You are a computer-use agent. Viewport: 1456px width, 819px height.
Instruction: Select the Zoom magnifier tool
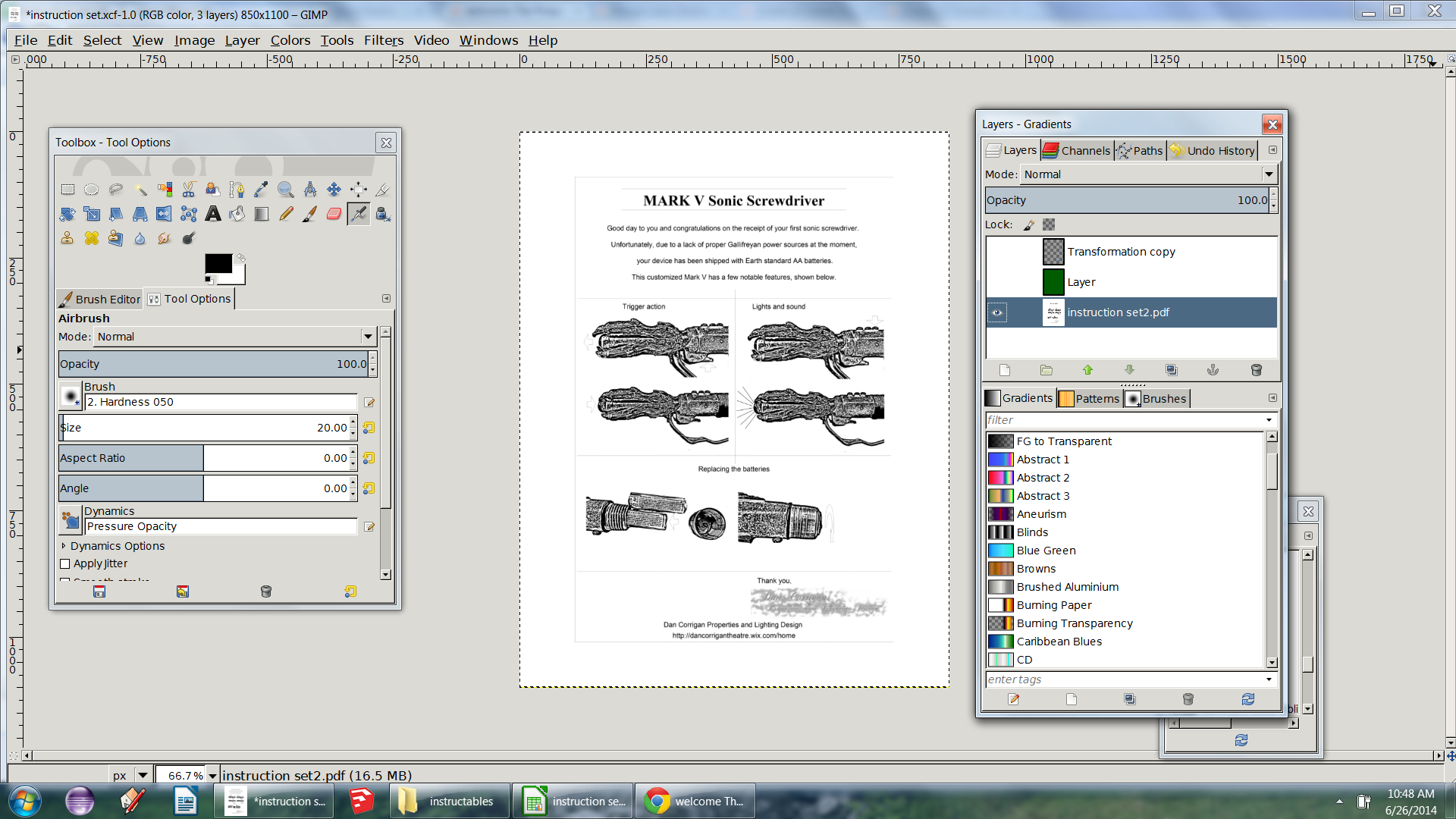click(285, 190)
